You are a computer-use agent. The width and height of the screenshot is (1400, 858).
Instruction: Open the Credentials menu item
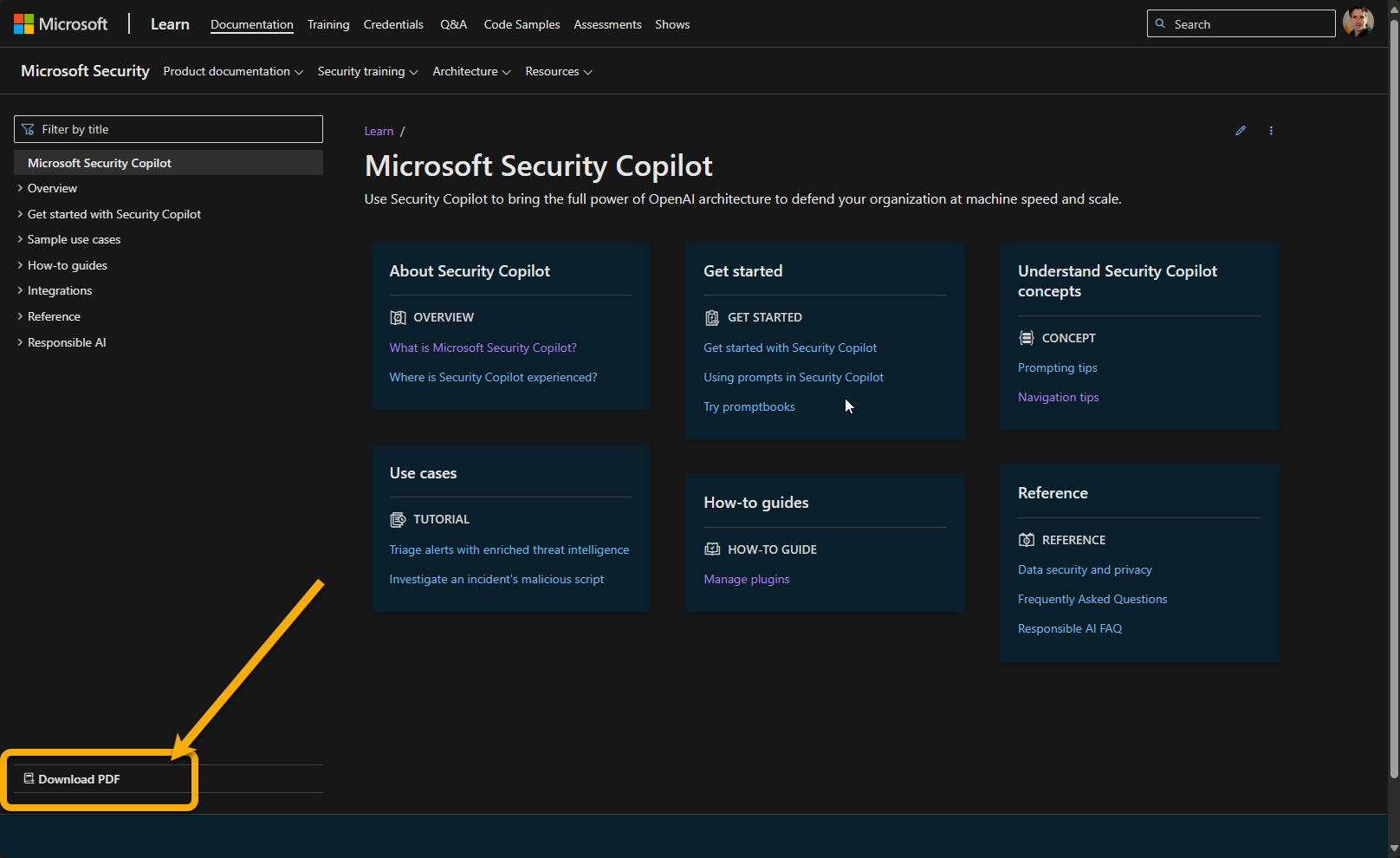(393, 24)
